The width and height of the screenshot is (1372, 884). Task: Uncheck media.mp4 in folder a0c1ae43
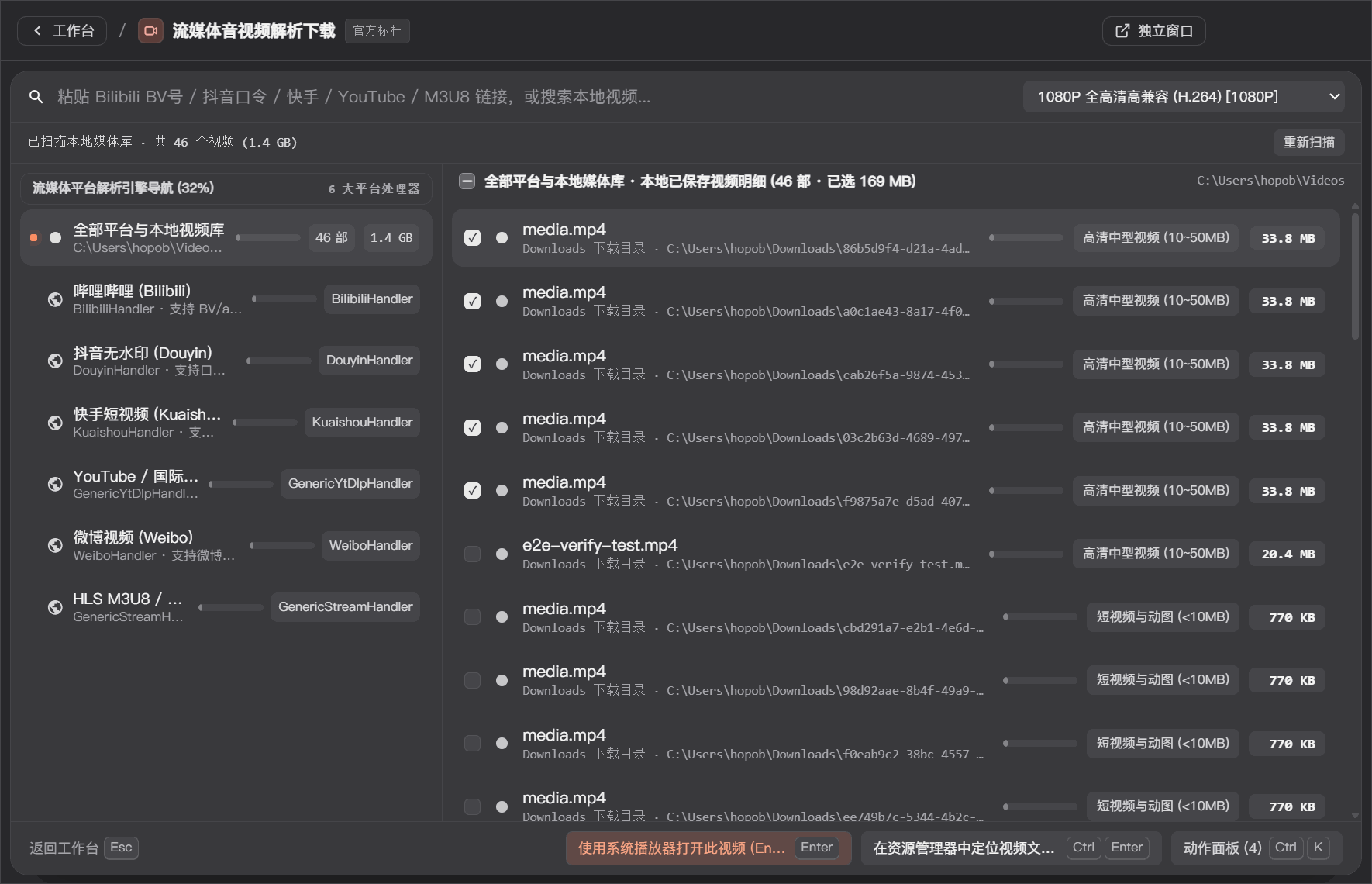pos(472,302)
